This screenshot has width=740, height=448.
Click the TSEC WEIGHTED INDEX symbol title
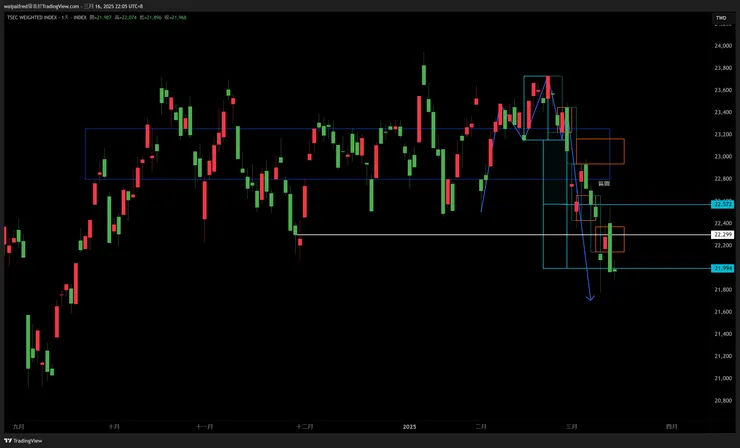point(33,17)
